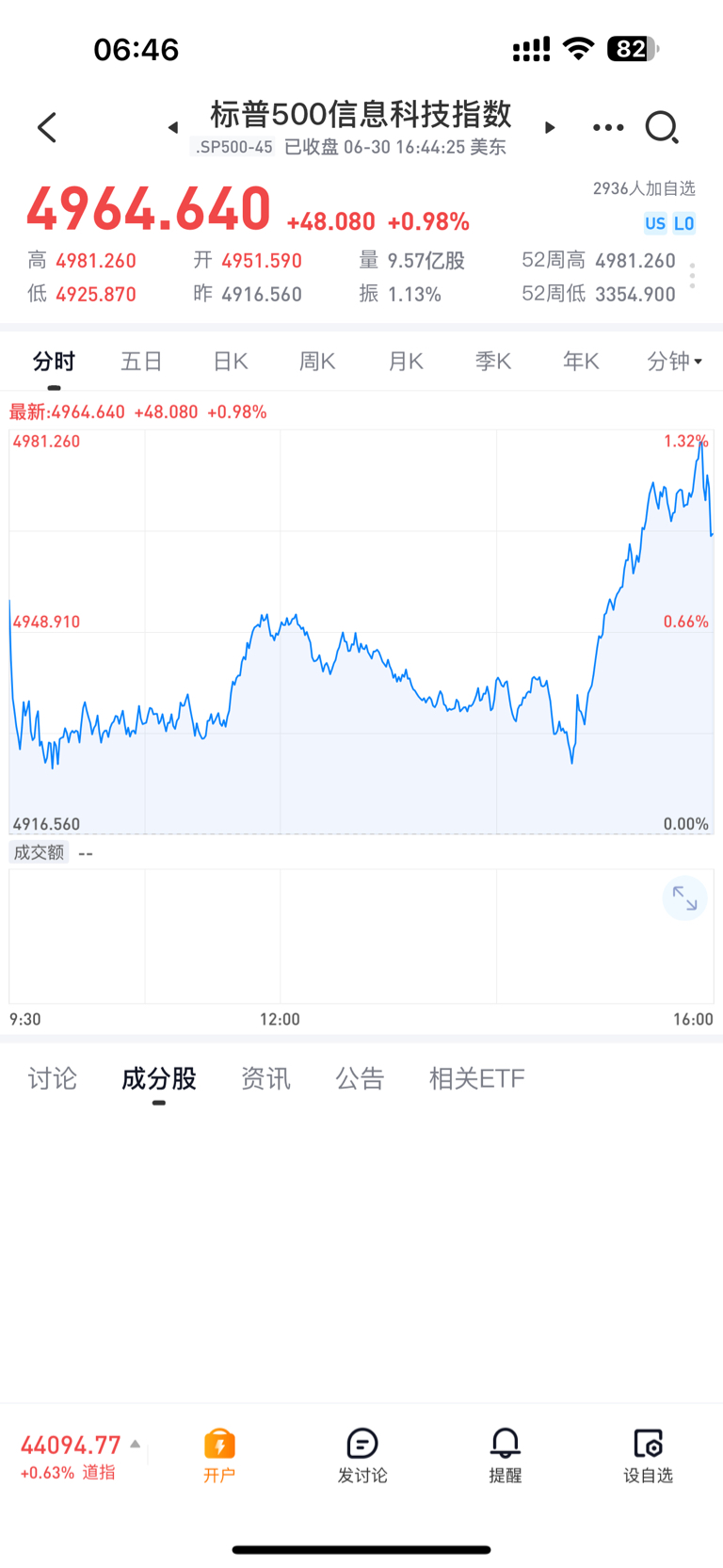Image resolution: width=723 pixels, height=1568 pixels.
Task: Expand the 道指 index ticker arrow
Action: (x=136, y=1444)
